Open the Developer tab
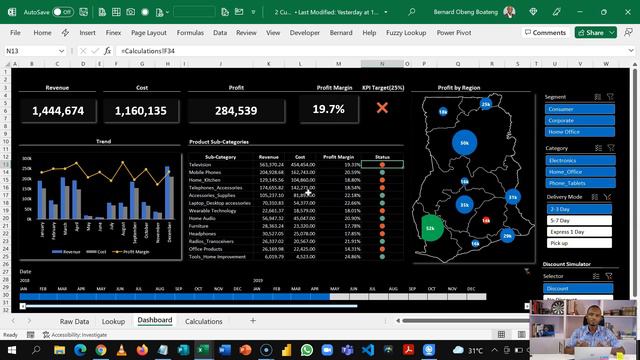The image size is (640, 360). click(x=304, y=33)
